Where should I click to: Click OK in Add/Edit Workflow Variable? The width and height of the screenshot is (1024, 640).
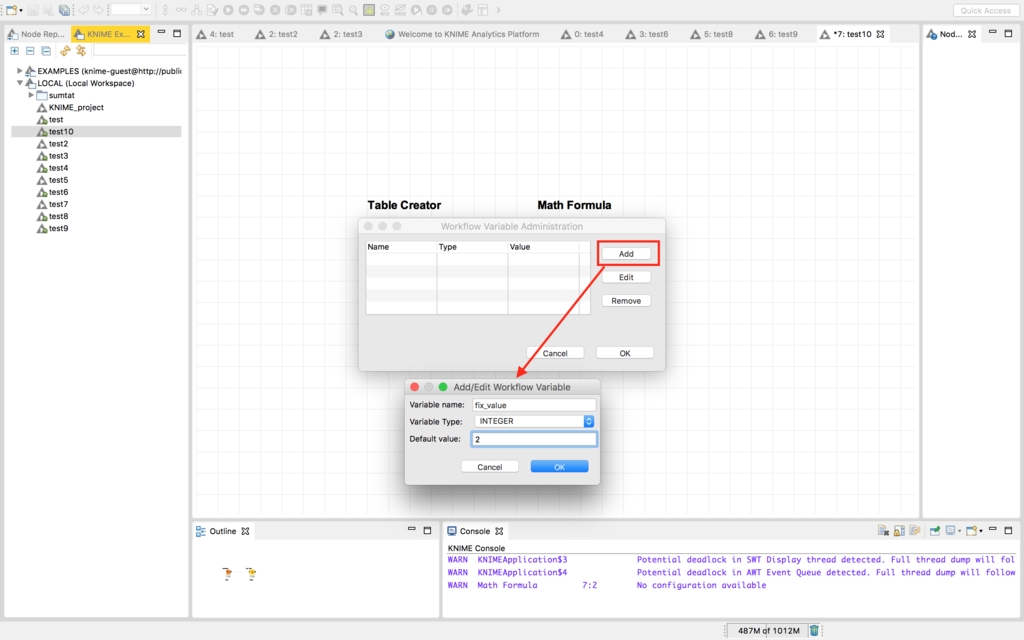pos(559,466)
